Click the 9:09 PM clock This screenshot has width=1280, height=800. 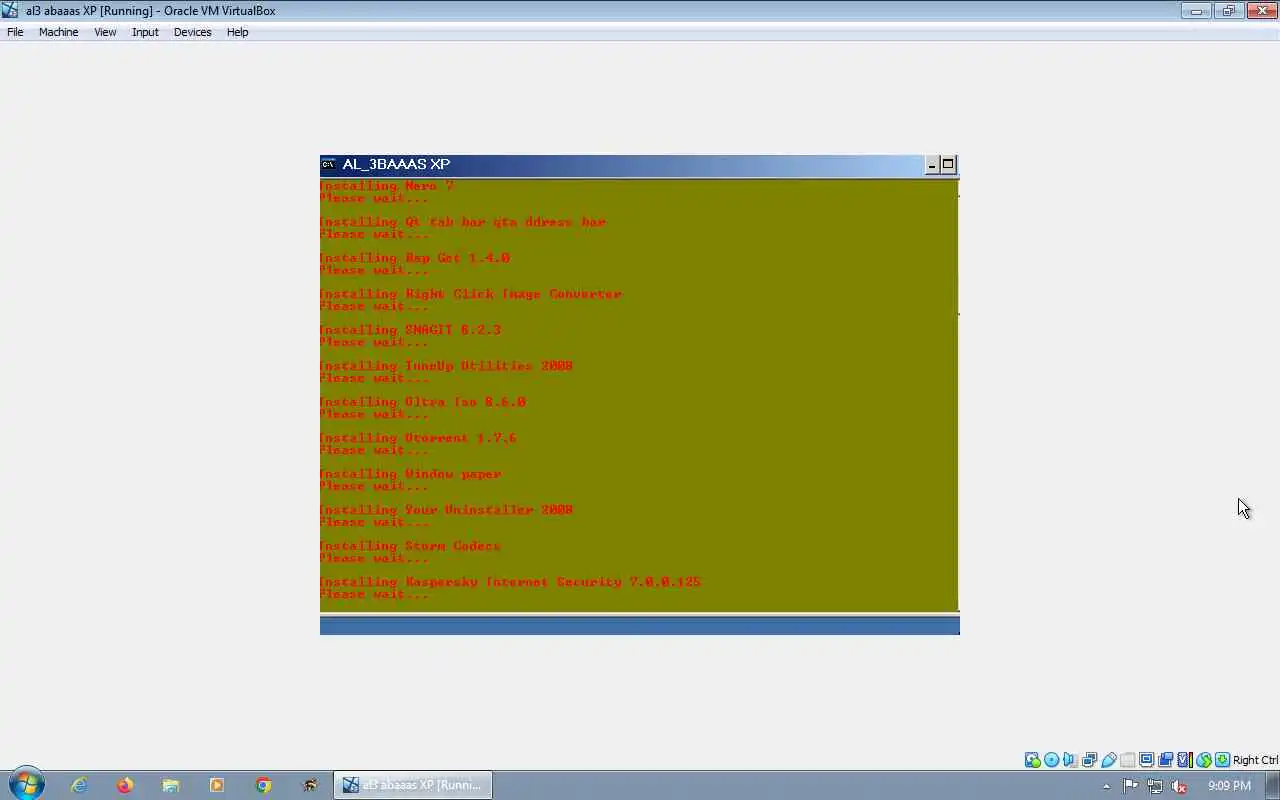point(1230,786)
